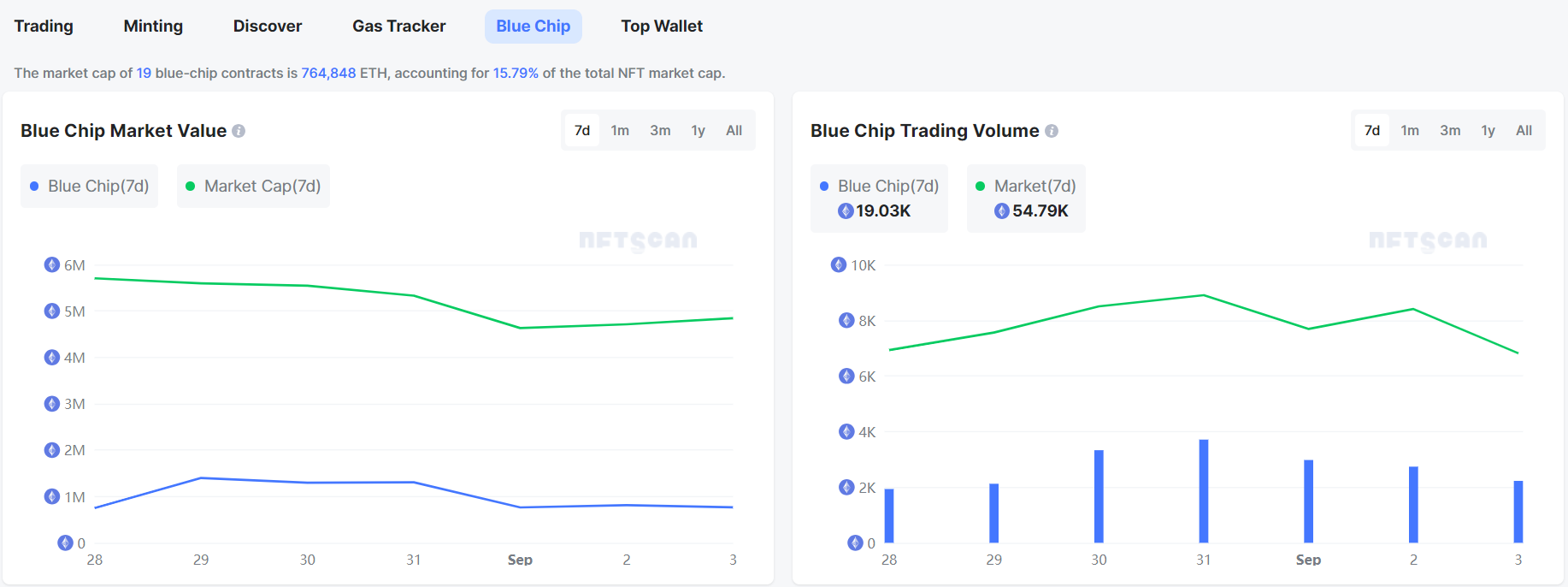Select All range for Blue Chip Trading Volume

pos(1524,131)
